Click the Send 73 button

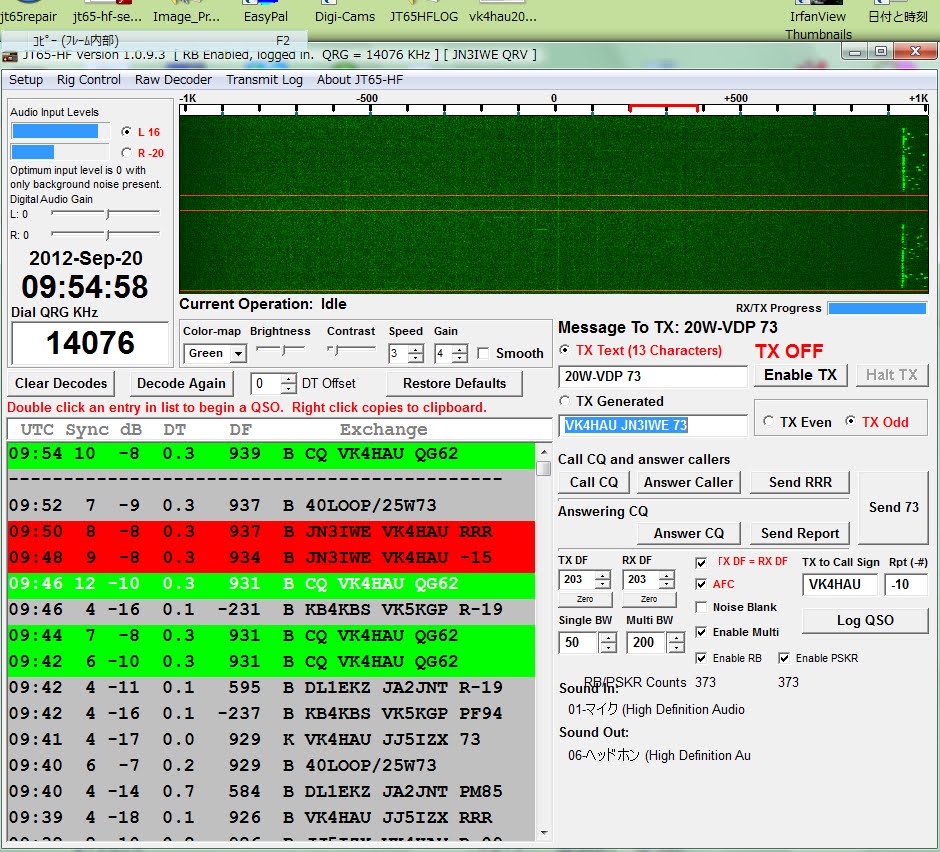click(893, 507)
